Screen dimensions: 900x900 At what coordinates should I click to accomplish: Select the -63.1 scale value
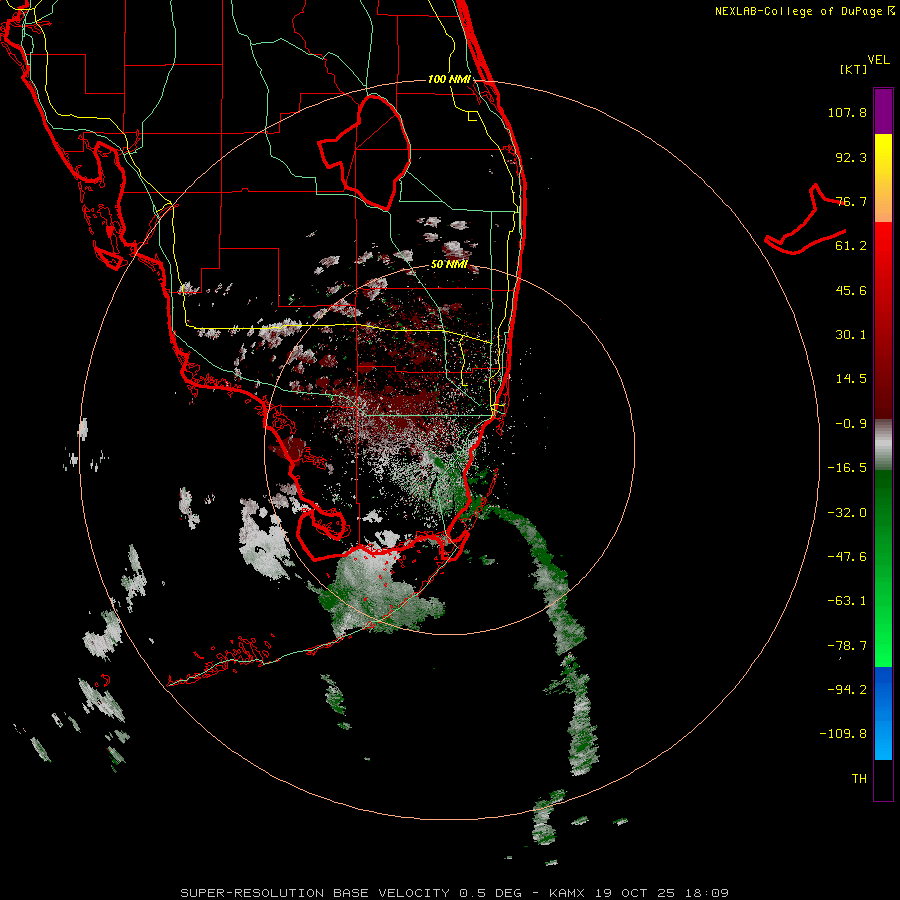pos(847,601)
